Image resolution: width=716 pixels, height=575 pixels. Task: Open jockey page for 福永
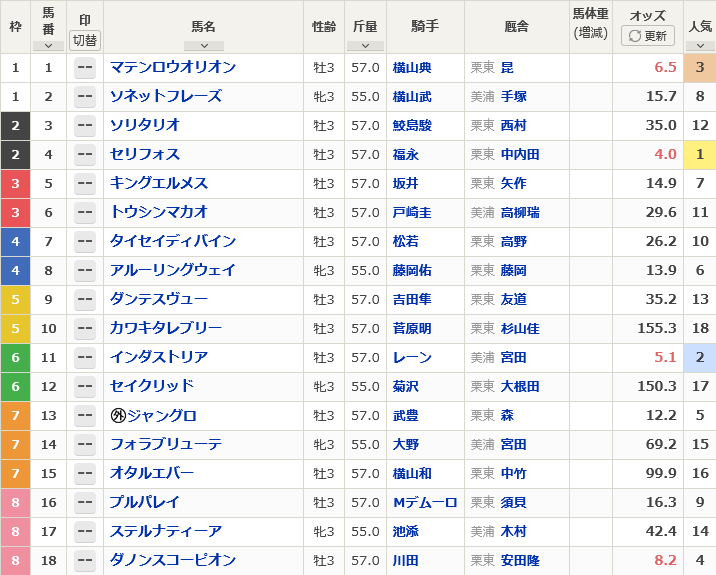(405, 154)
